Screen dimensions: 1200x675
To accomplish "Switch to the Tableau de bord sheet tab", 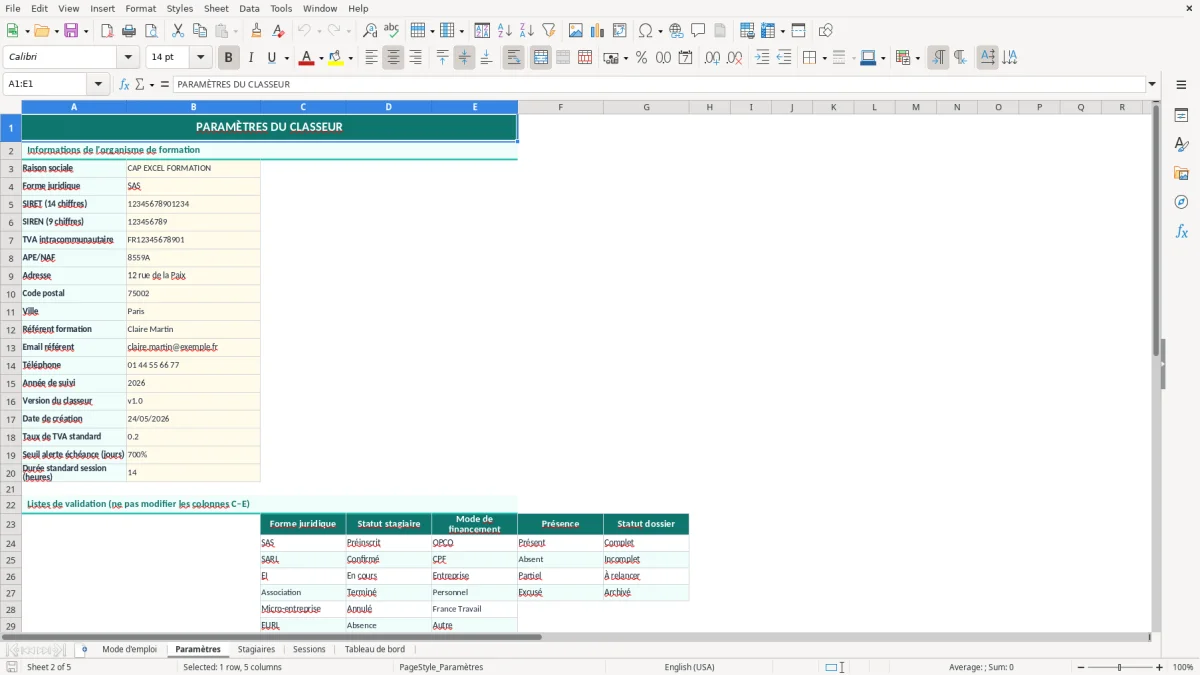I will 375,649.
